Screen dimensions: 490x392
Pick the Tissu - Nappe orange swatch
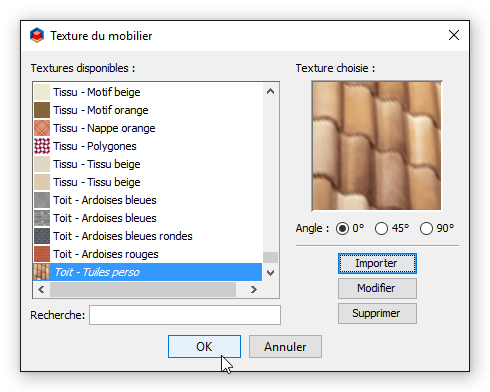42,128
